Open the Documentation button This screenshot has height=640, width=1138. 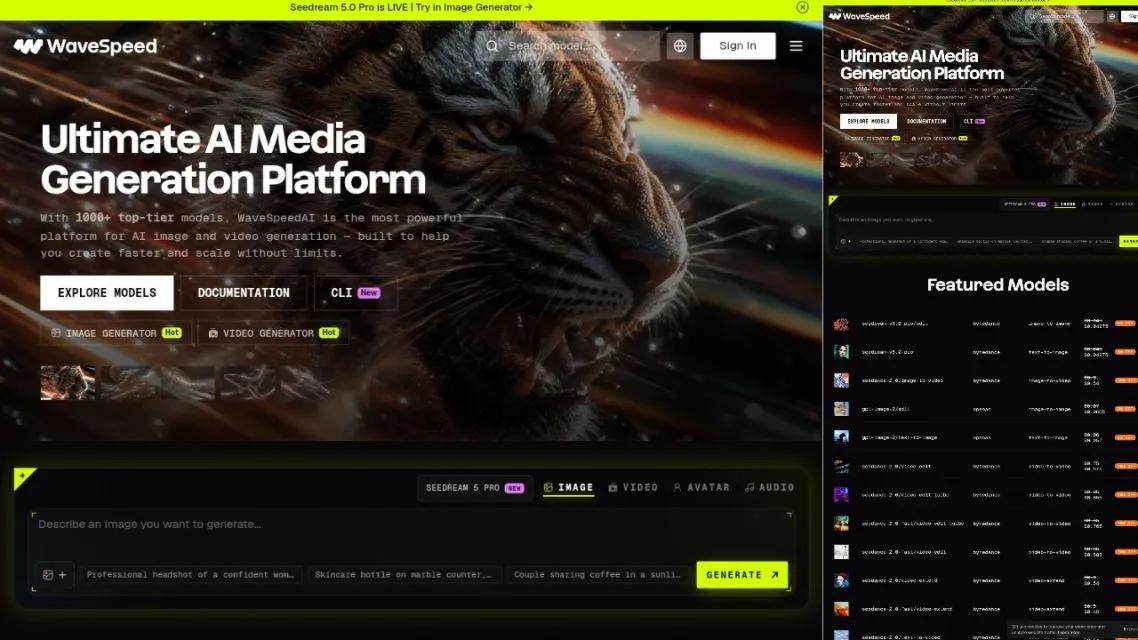coord(244,293)
